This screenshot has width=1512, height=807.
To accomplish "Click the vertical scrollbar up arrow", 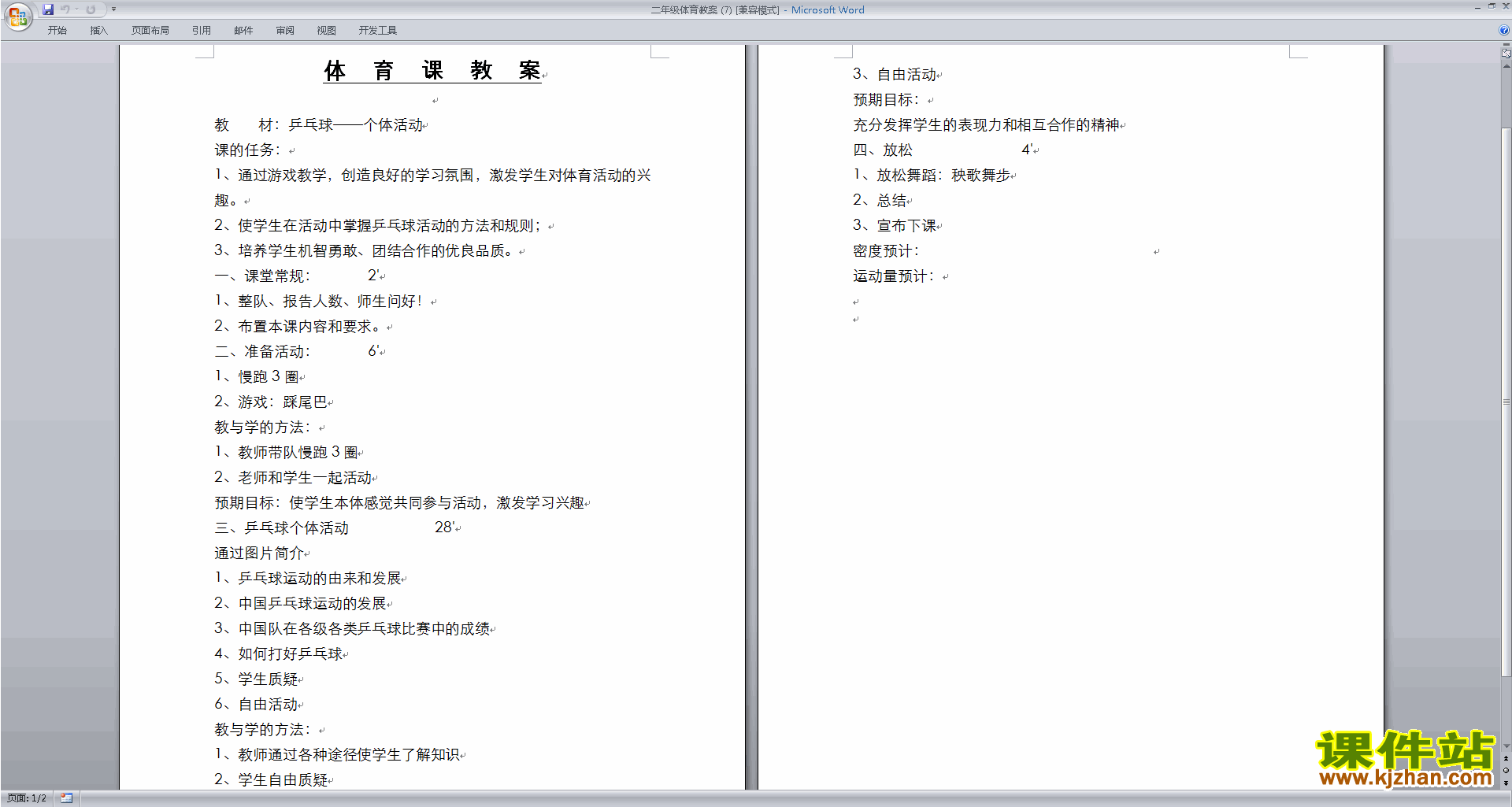I will coord(1506,66).
